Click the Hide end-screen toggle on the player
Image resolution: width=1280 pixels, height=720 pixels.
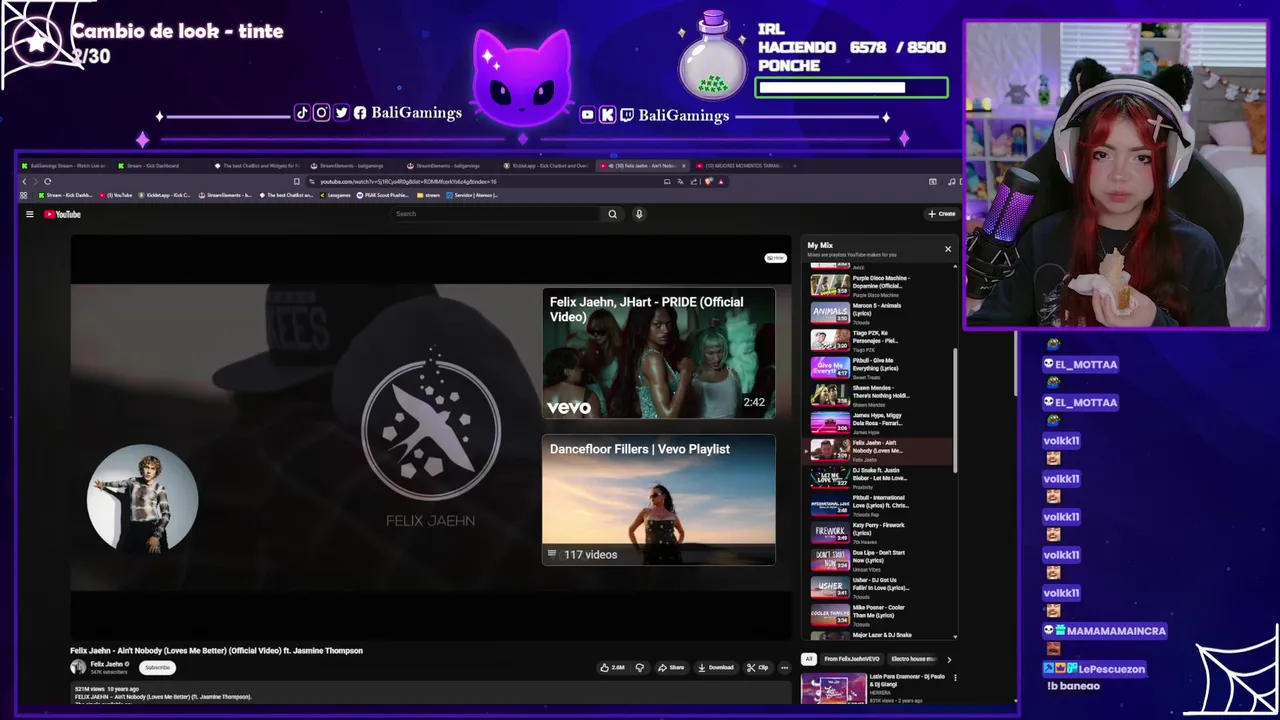coord(775,258)
